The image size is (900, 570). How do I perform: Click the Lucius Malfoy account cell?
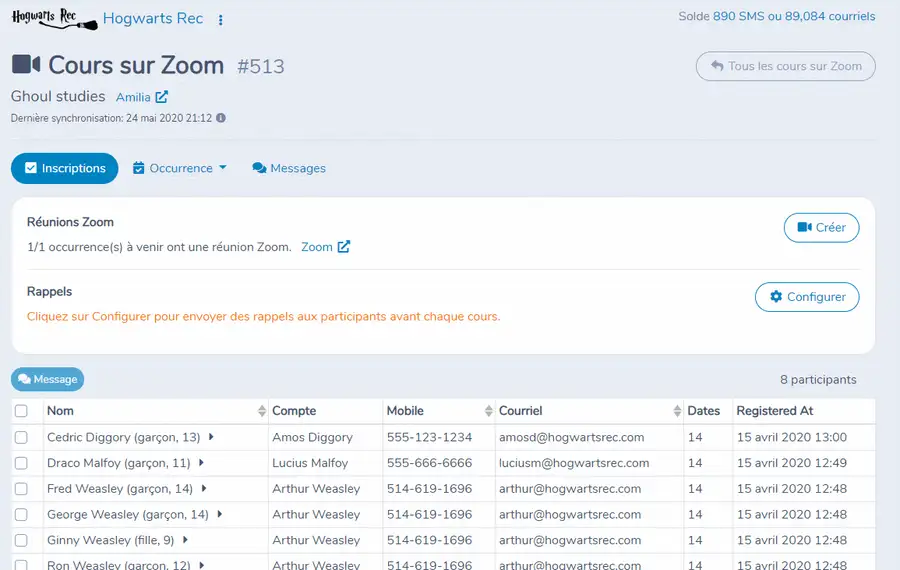pos(310,463)
